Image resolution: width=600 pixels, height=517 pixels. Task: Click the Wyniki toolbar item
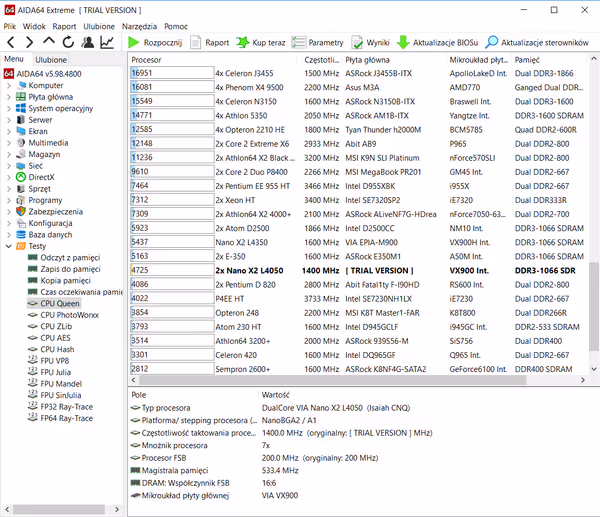(x=370, y=43)
